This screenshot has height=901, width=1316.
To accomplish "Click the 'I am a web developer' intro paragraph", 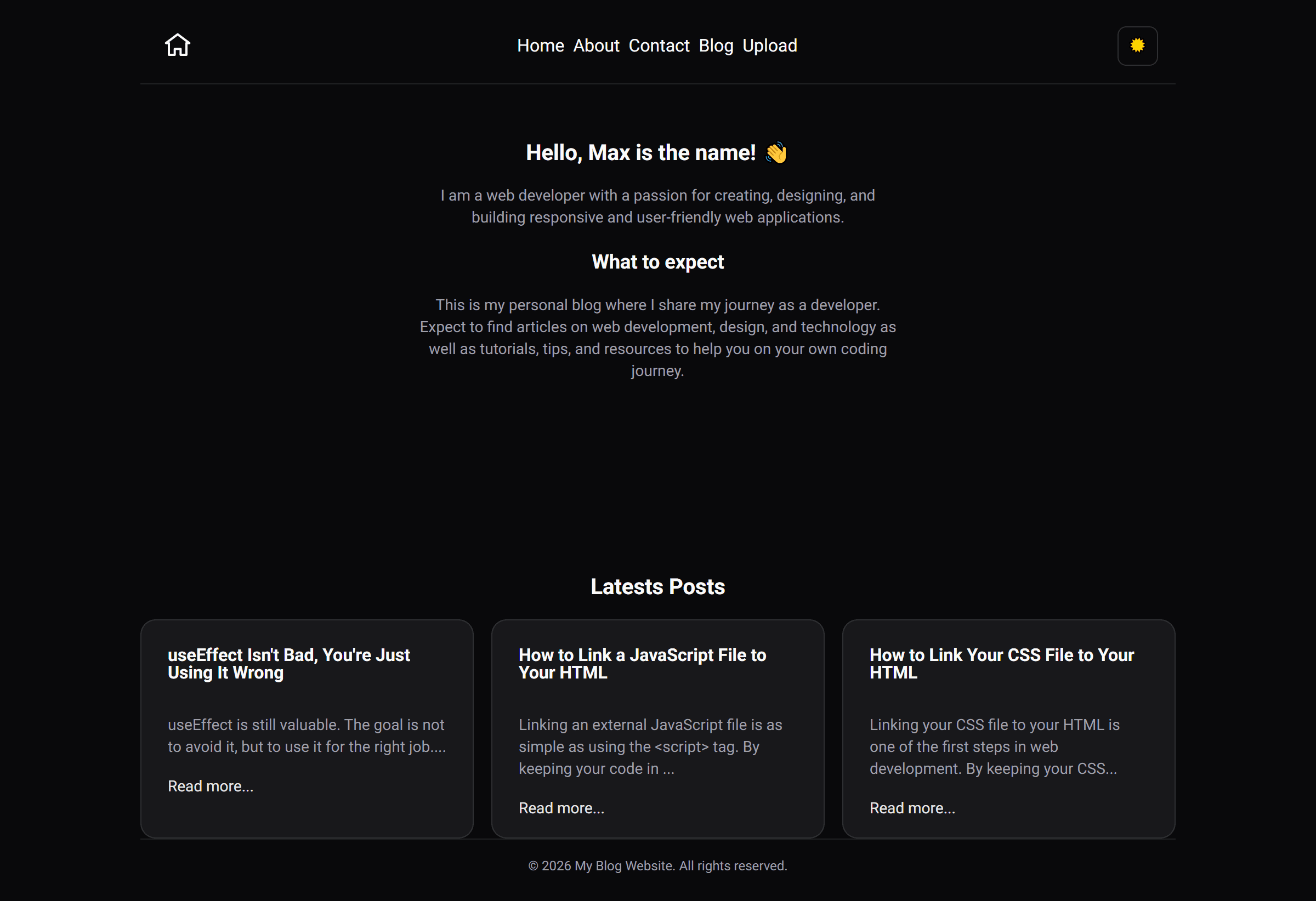I will point(657,207).
